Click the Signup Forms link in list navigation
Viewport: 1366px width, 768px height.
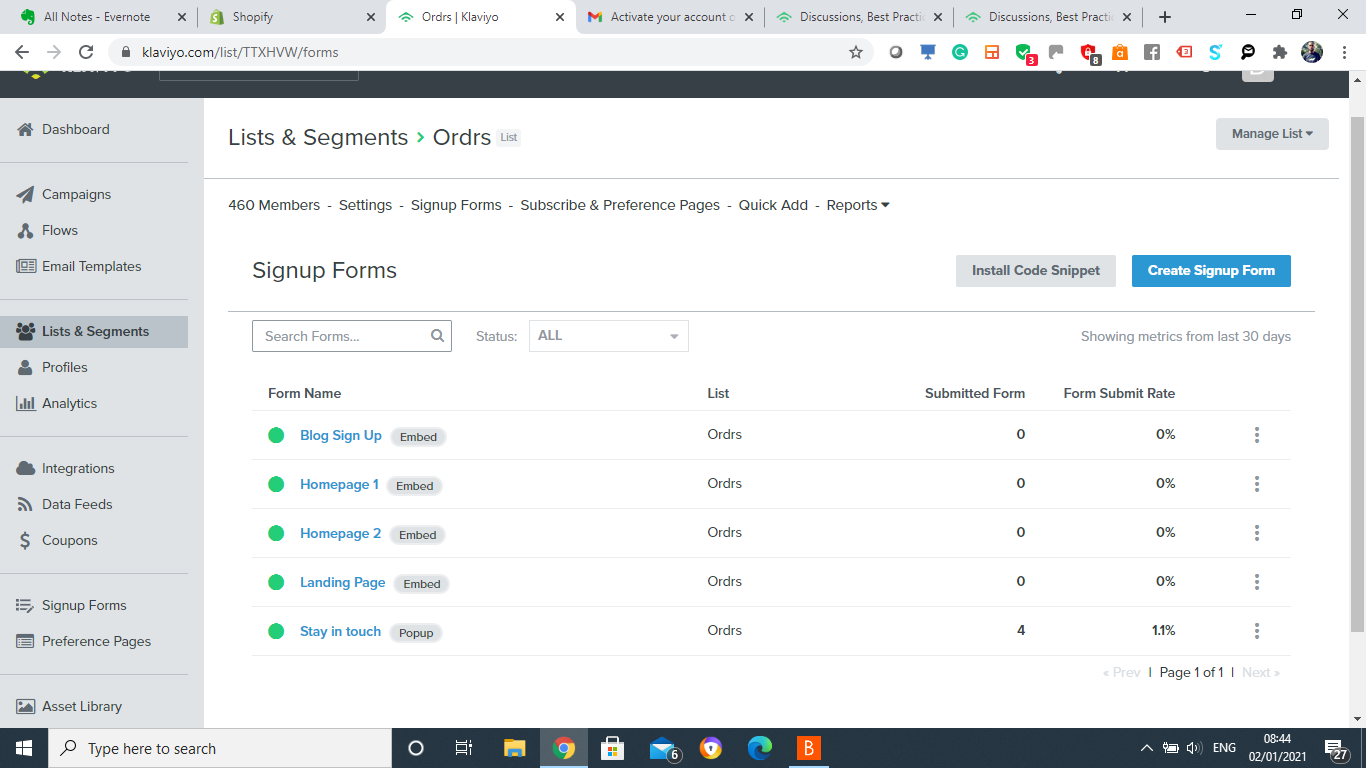coord(456,205)
